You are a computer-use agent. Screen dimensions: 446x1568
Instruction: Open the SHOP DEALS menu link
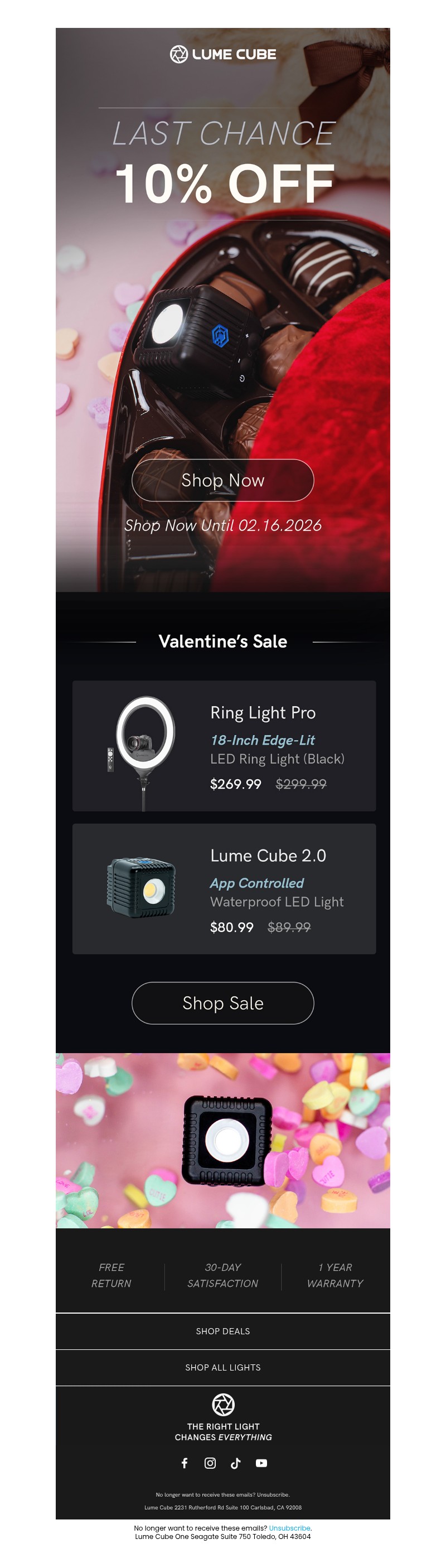222,1331
